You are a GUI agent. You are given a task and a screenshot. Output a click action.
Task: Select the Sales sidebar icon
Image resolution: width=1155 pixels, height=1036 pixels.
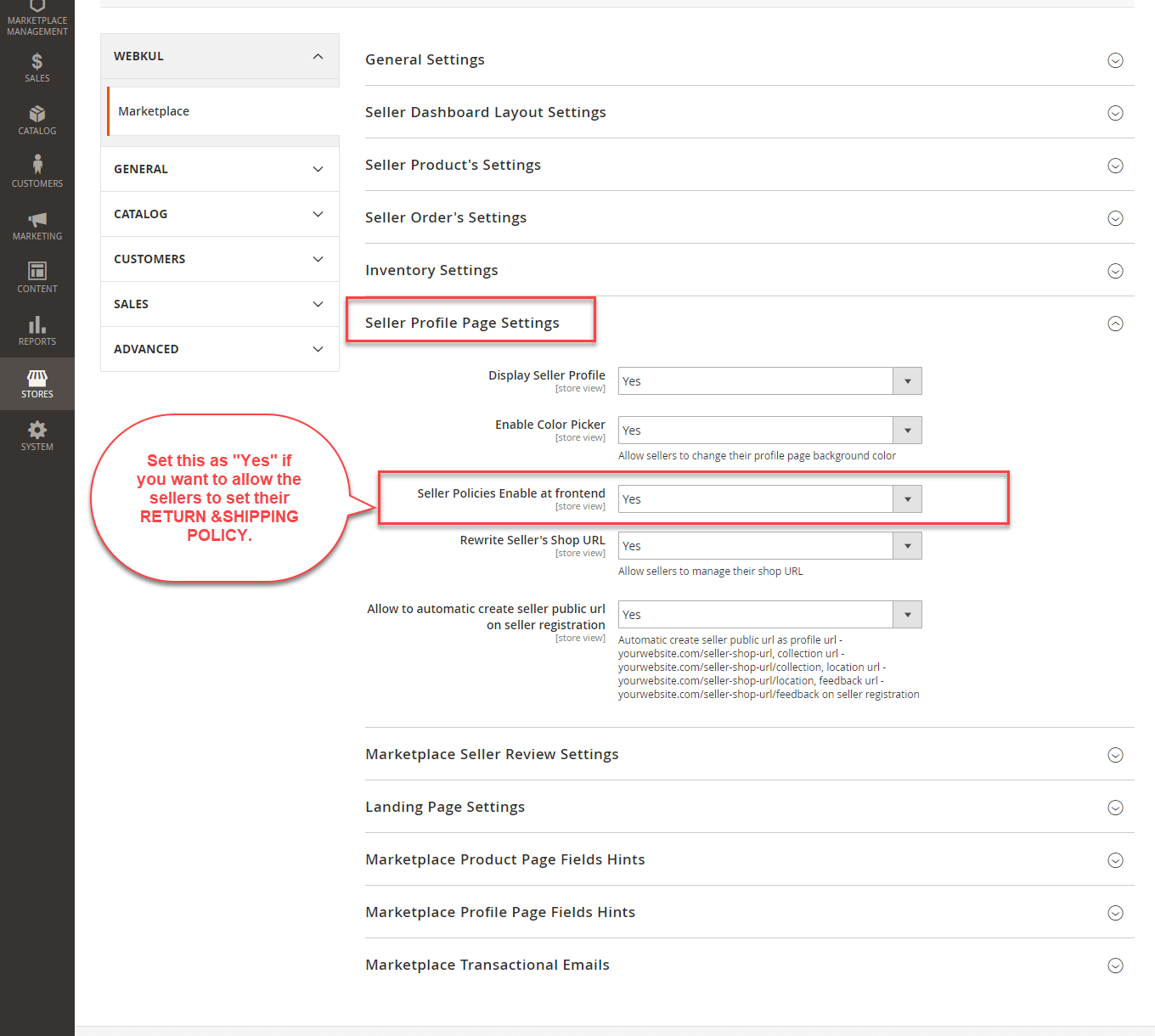[37, 66]
